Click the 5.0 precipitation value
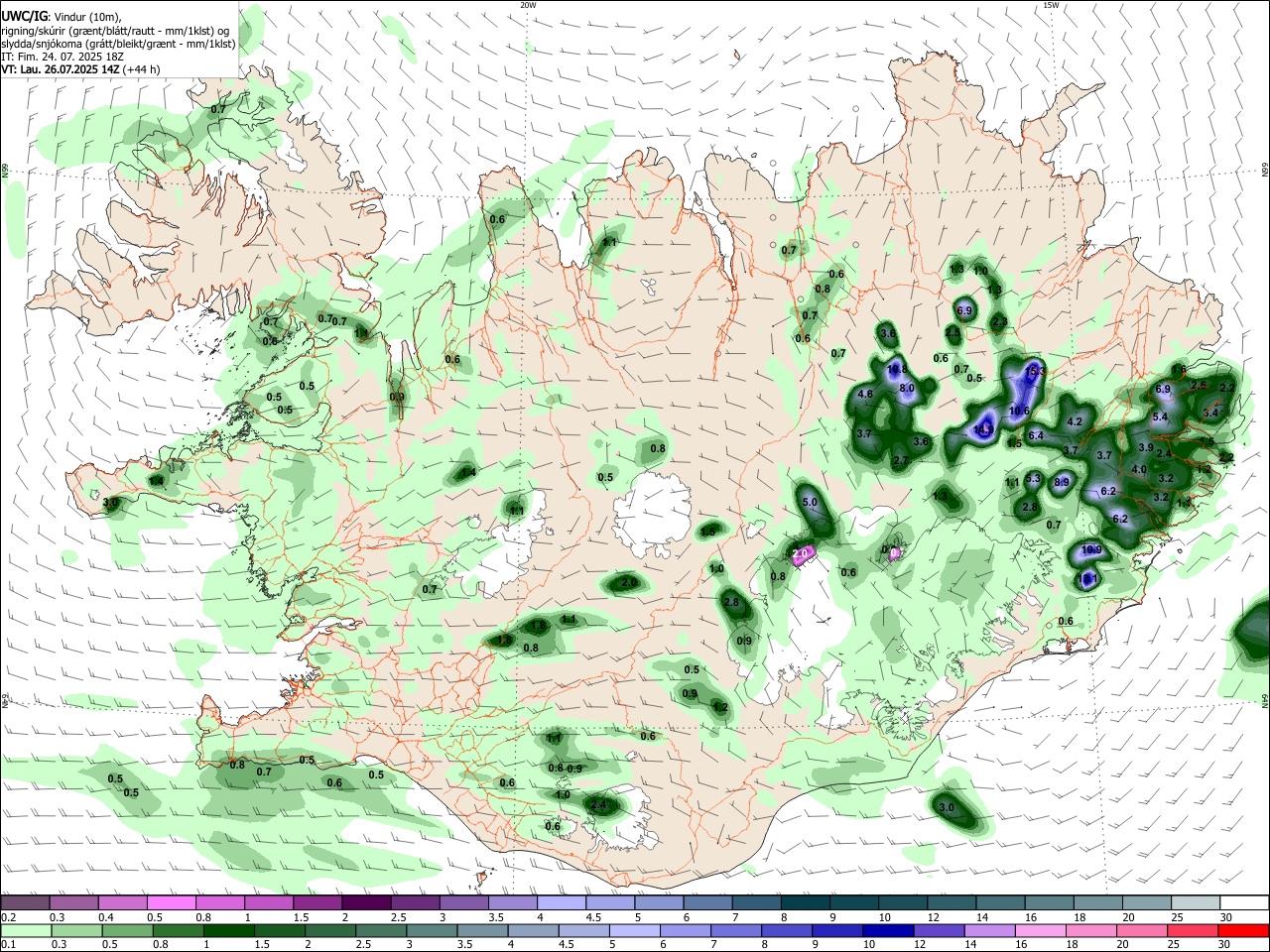The image size is (1270, 952). coord(809,503)
